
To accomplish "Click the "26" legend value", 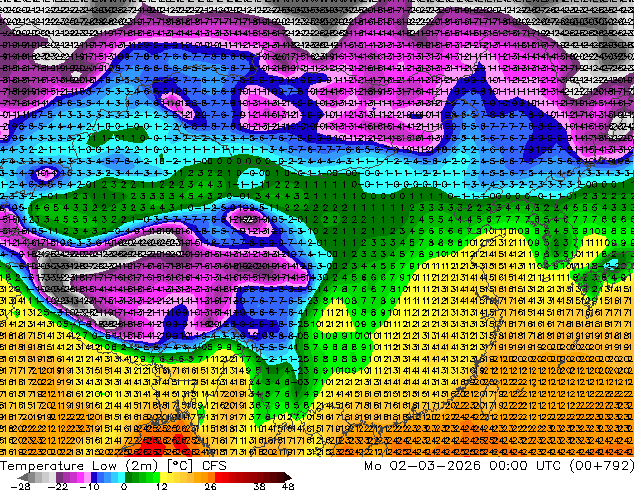I will click(210, 486).
